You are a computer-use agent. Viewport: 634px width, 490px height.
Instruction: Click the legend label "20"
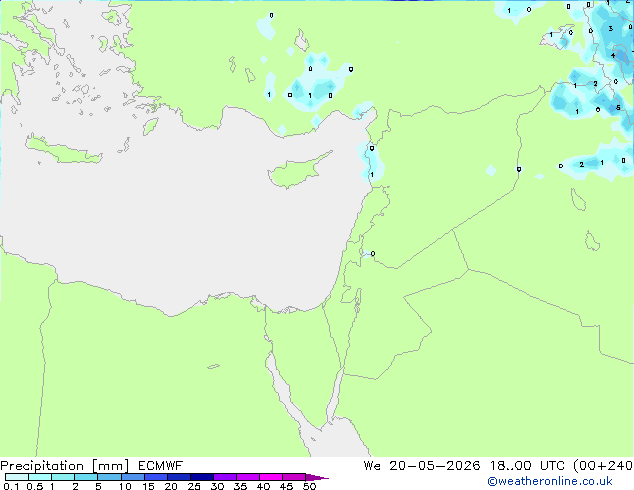tap(171, 486)
